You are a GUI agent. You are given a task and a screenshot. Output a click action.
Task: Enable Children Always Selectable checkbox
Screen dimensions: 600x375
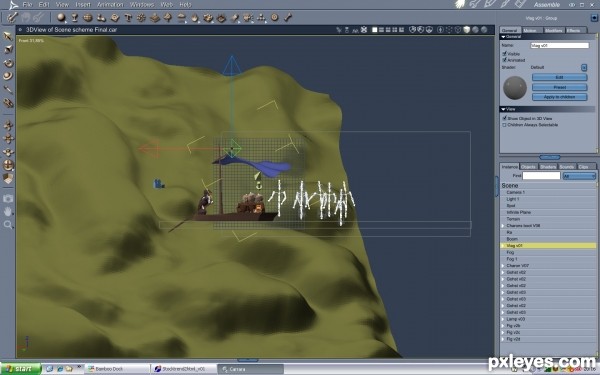pyautogui.click(x=504, y=125)
